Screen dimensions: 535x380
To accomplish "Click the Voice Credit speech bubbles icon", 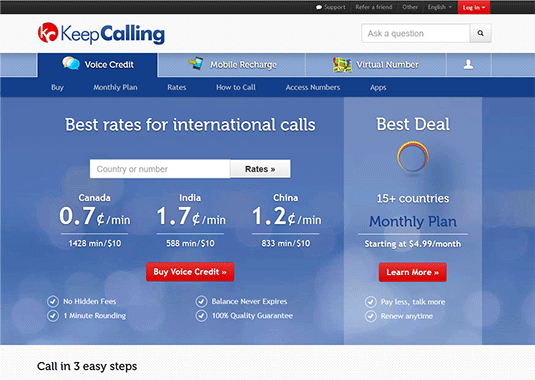I will 71,63.
